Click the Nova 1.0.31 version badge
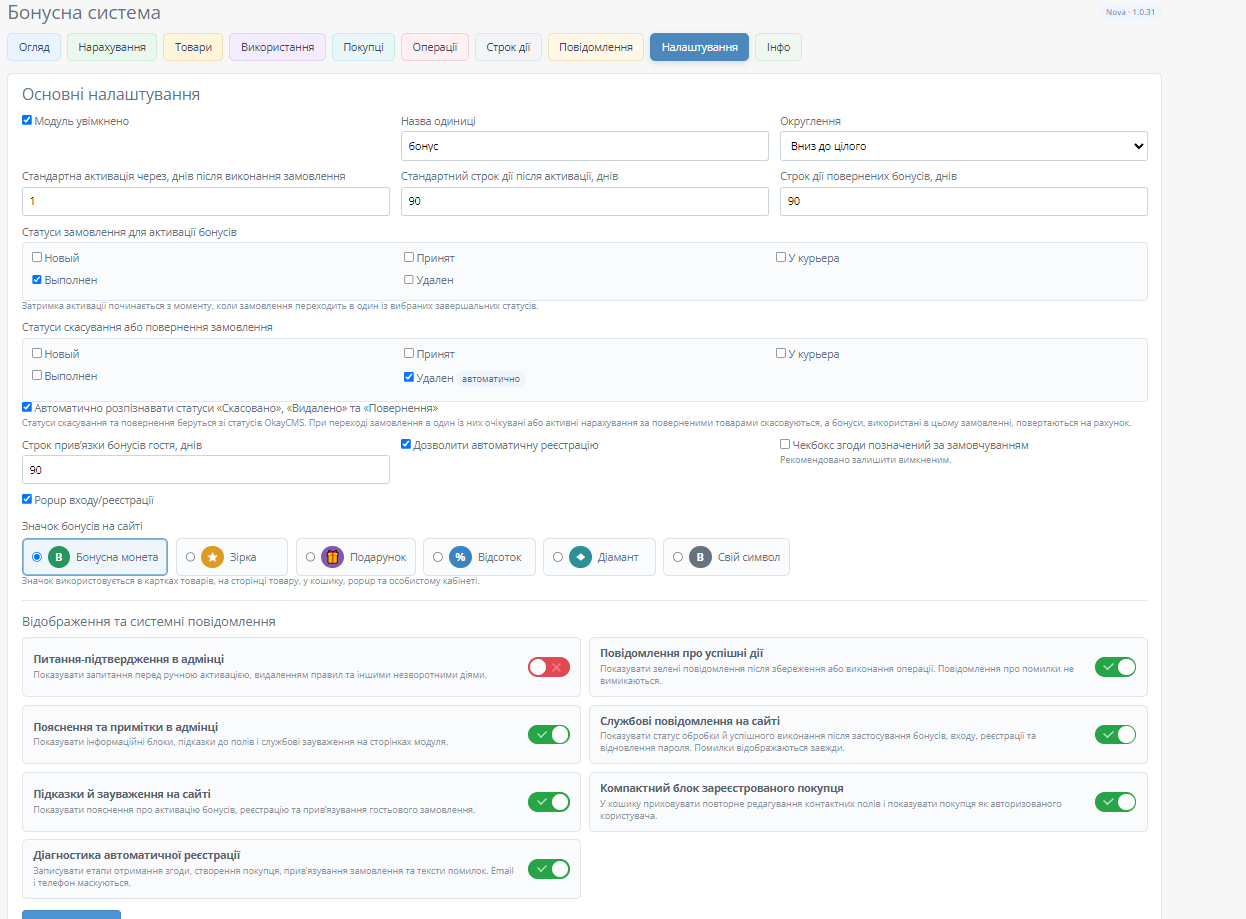Image resolution: width=1246 pixels, height=919 pixels. coord(1129,12)
